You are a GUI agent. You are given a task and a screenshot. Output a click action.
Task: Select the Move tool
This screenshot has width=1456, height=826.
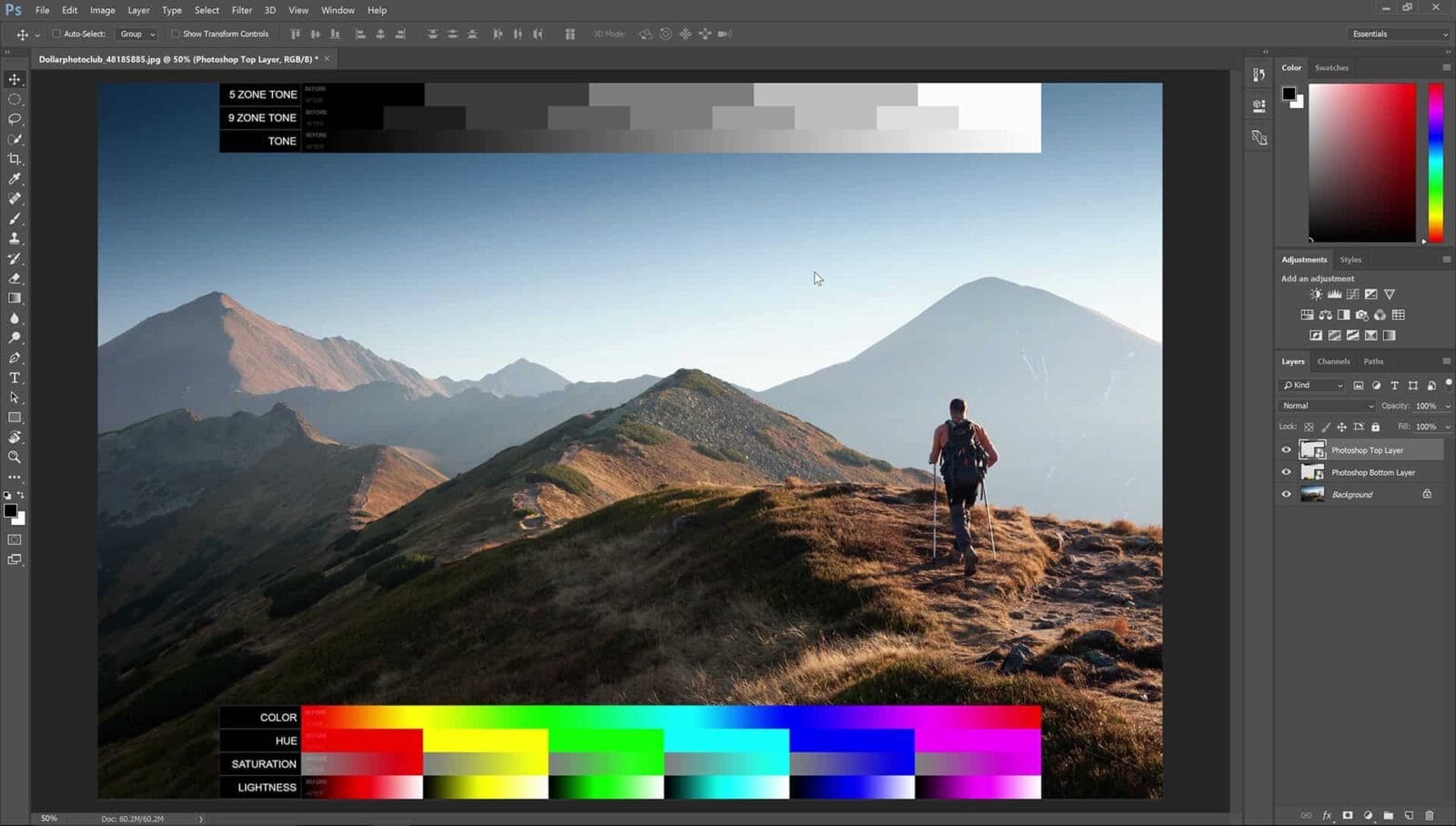coord(15,79)
